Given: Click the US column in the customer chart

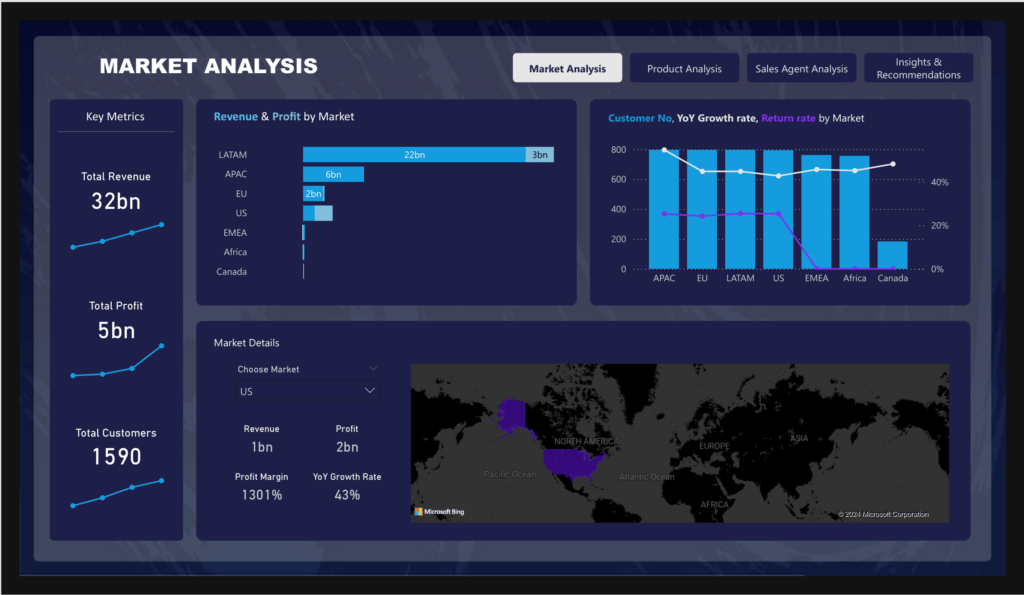Looking at the screenshot, I should click(x=778, y=209).
